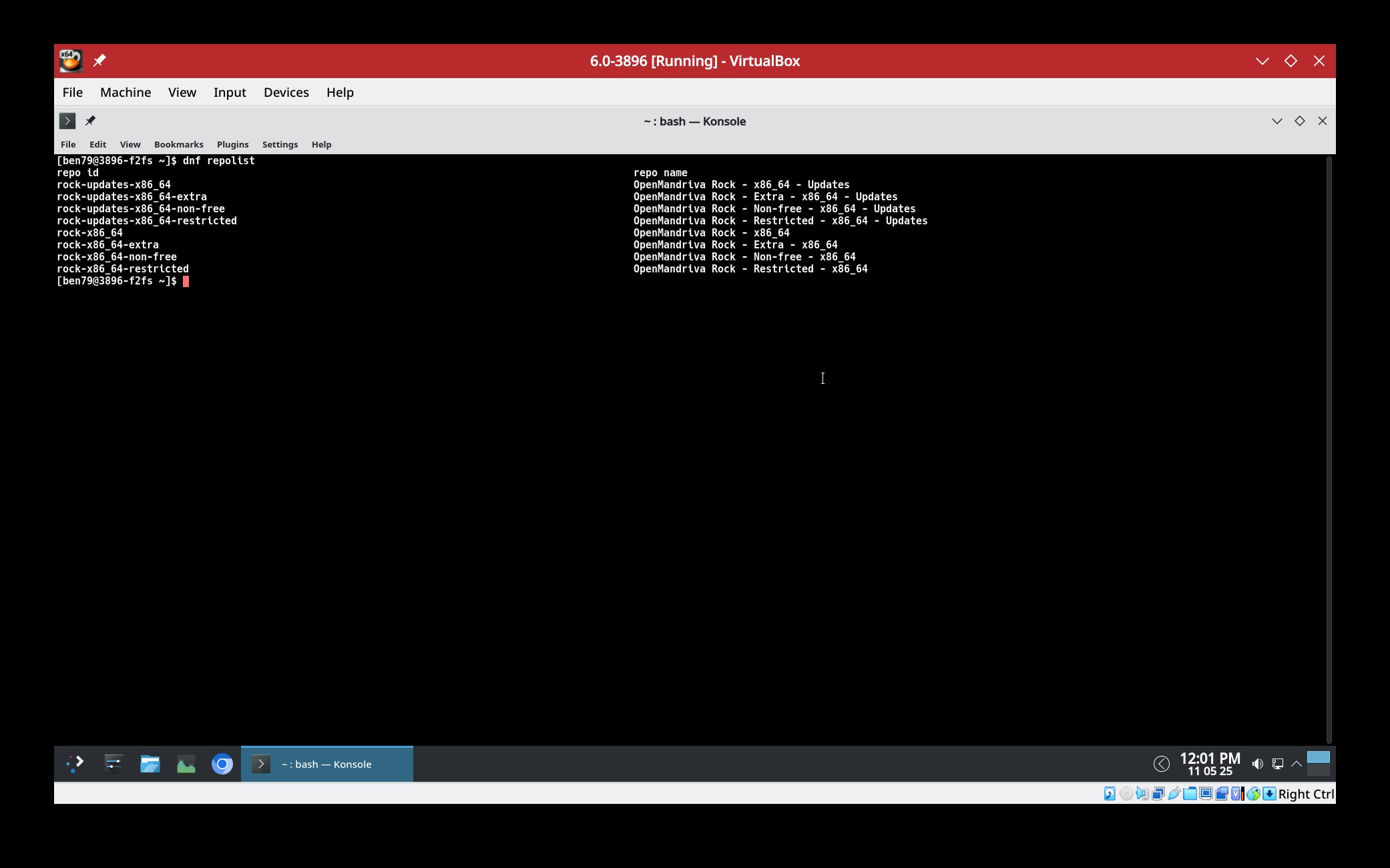
Task: Minimize the VirtualBox window
Action: coord(1262,61)
